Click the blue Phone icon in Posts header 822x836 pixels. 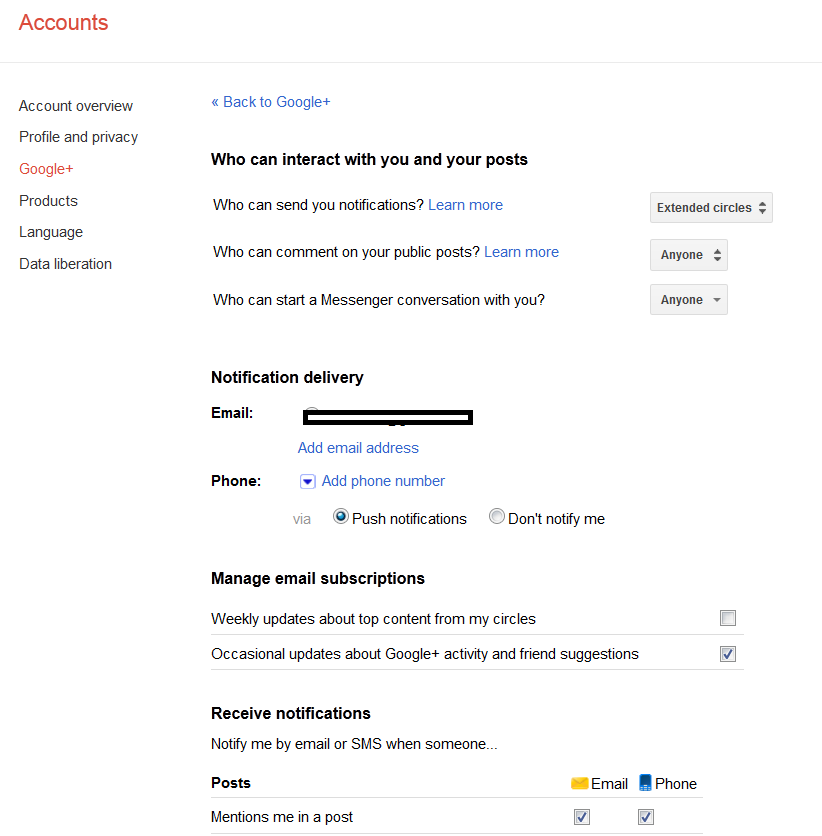(x=645, y=783)
